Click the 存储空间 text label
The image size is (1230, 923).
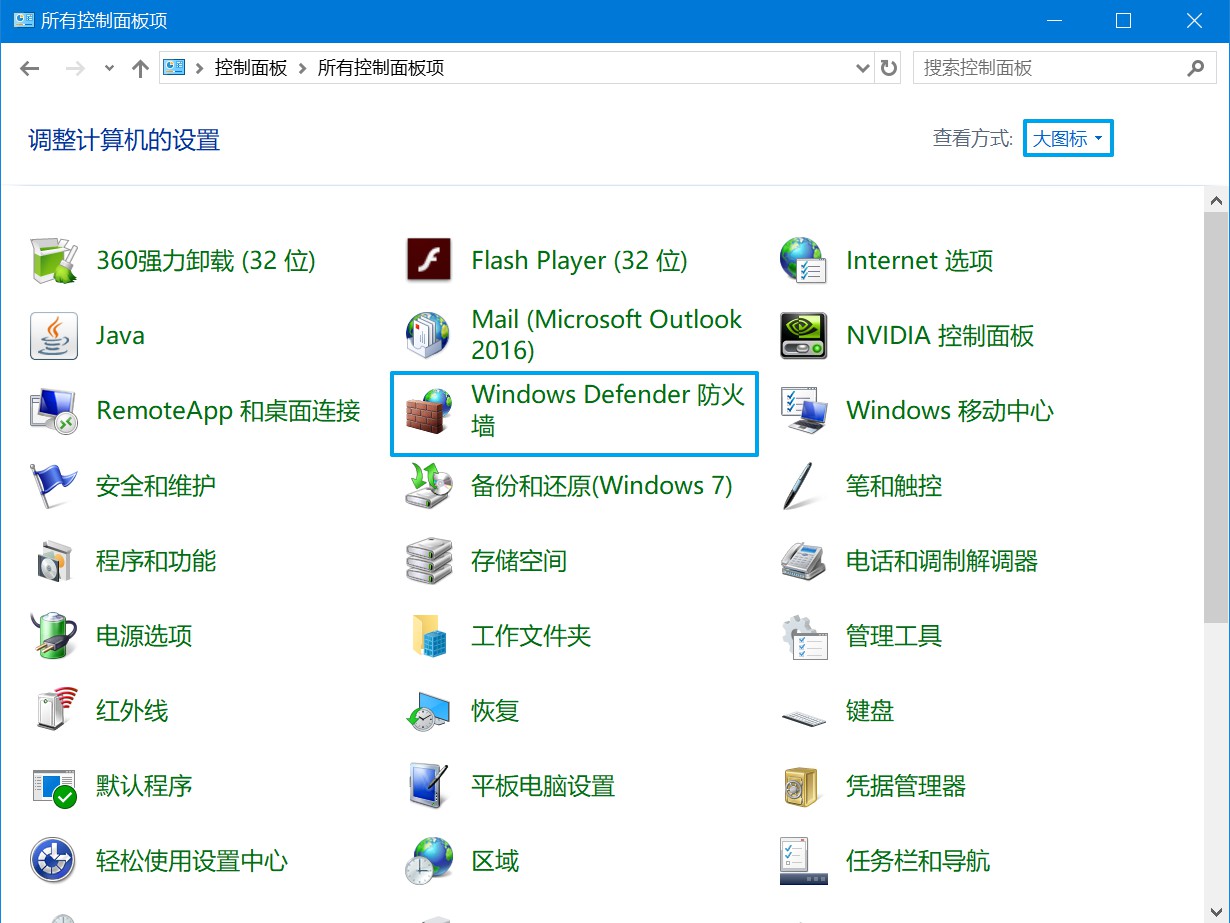[519, 561]
